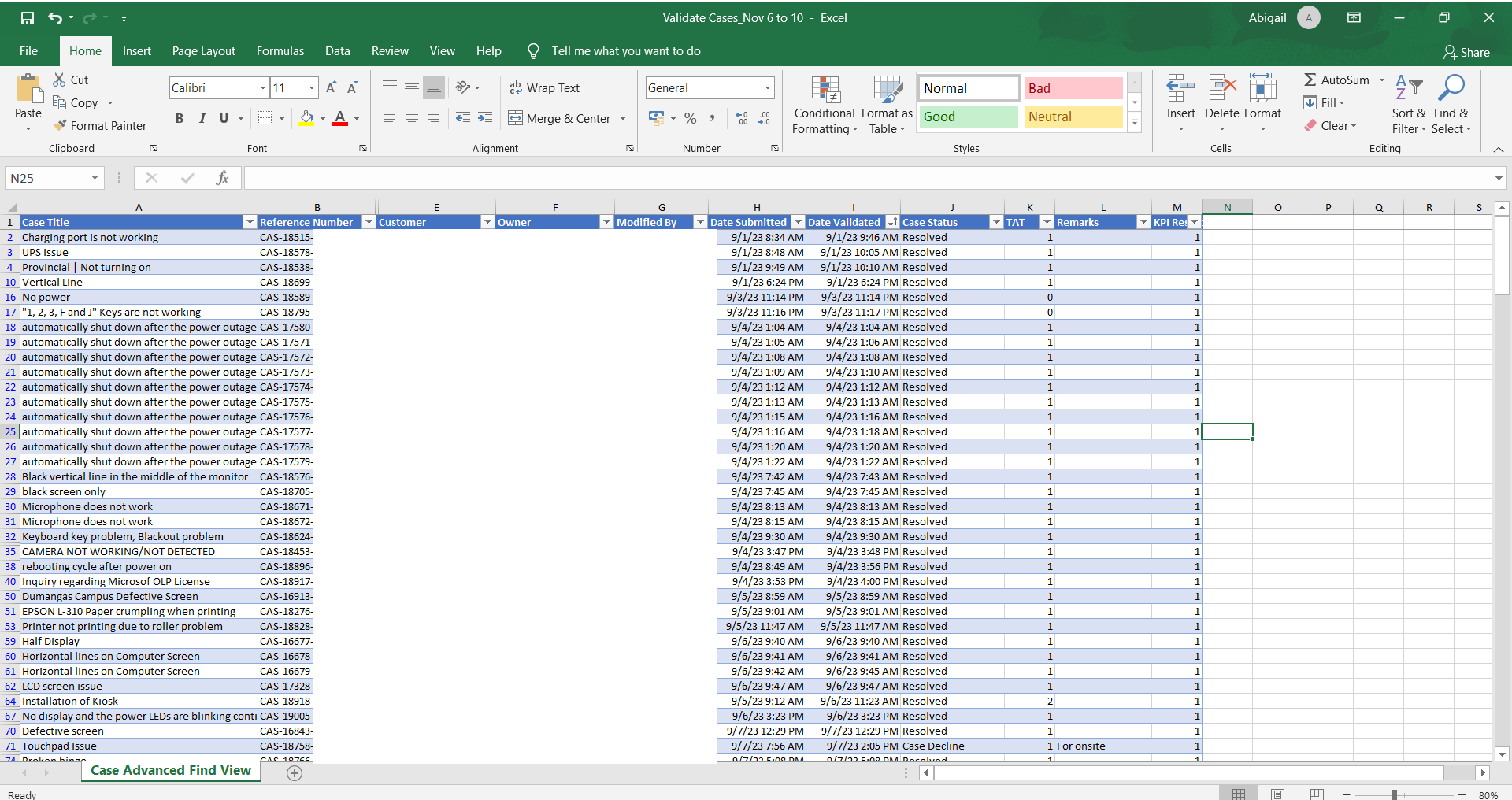
Task: Click the Increase Font Size icon
Action: tap(332, 88)
